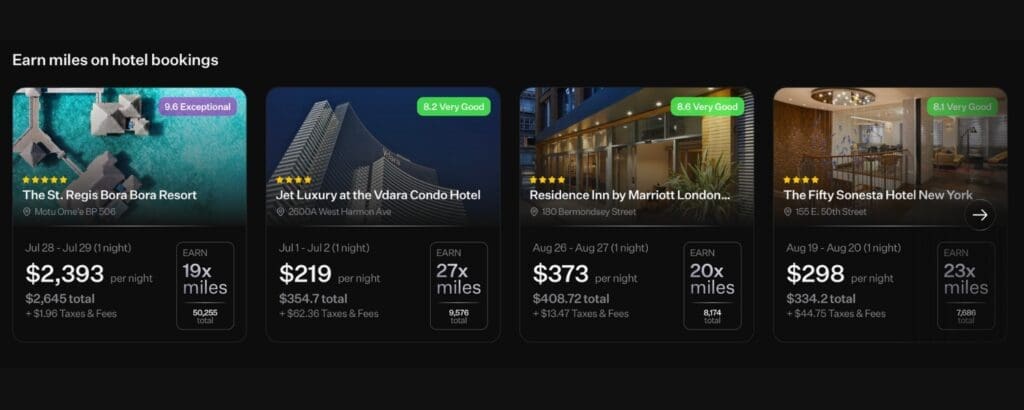Select the 9.6 Exceptional rating badge
Viewport: 1024px width, 410px height.
pyautogui.click(x=197, y=106)
